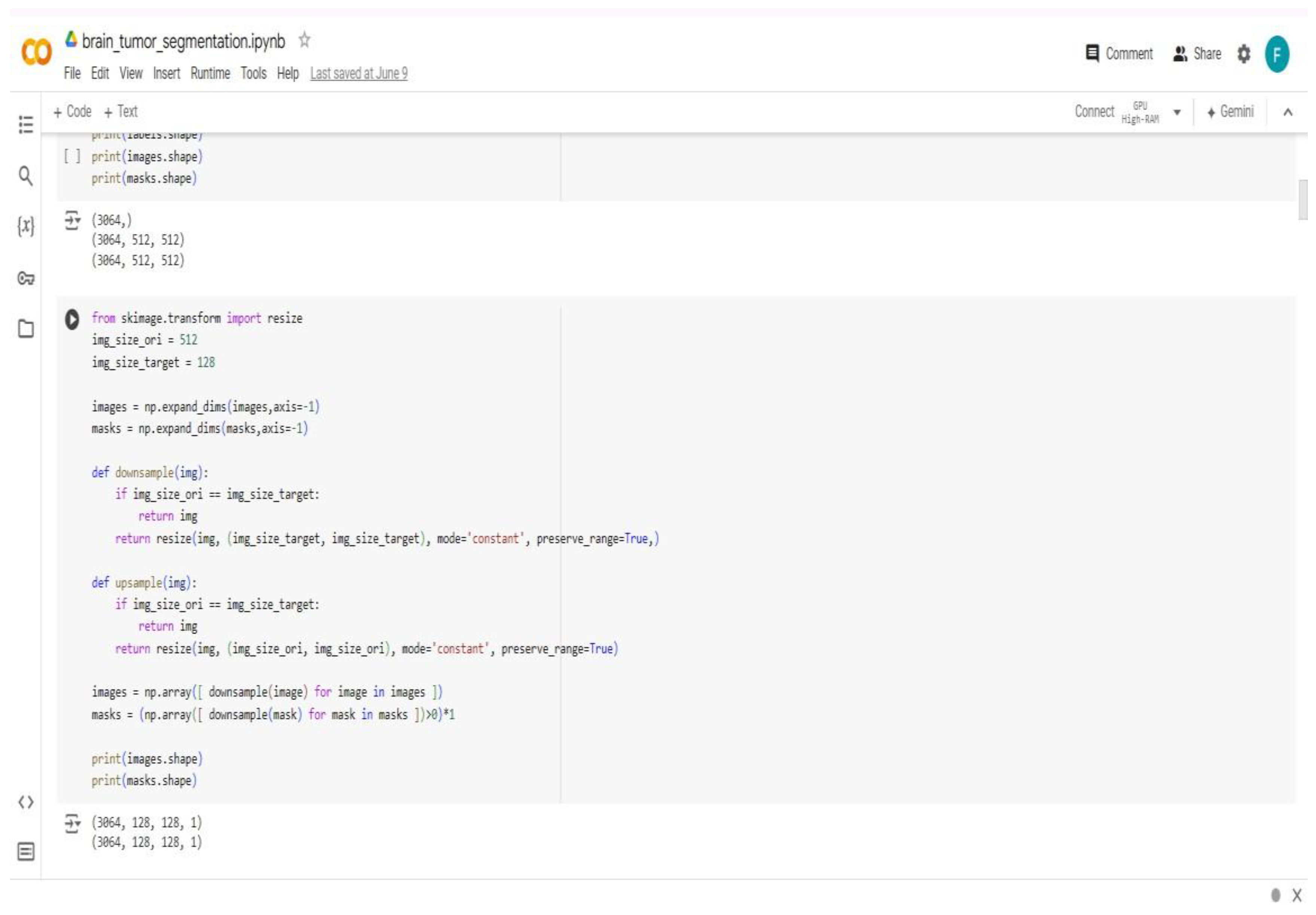Viewport: 1316px width, 915px height.
Task: Open the find and replace panel
Action: click(x=26, y=176)
